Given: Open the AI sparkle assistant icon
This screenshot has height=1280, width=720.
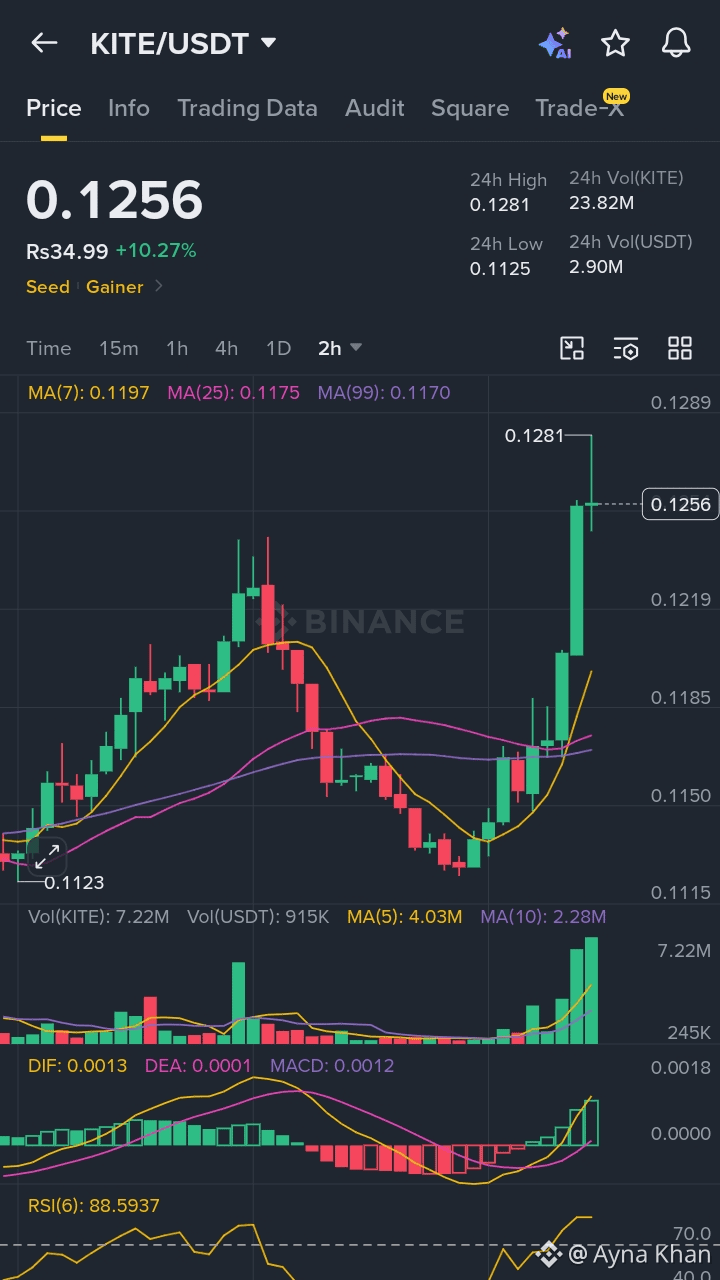Looking at the screenshot, I should [x=555, y=44].
